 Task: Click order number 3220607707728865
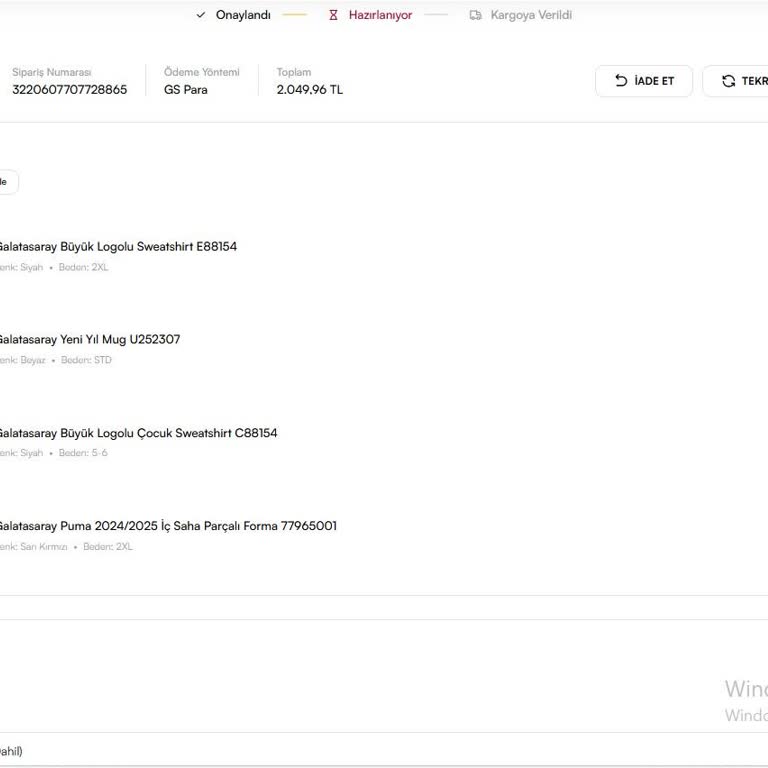click(70, 90)
